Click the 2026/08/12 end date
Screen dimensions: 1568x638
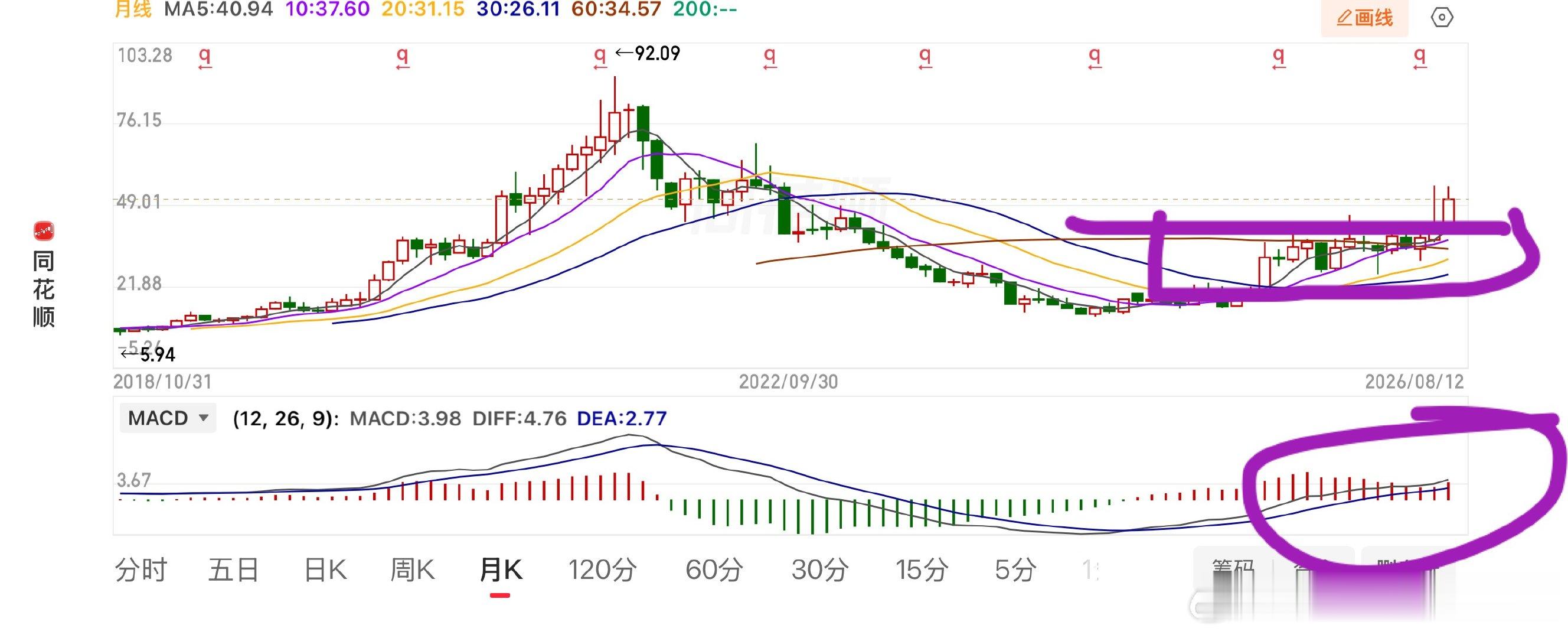[x=1415, y=382]
